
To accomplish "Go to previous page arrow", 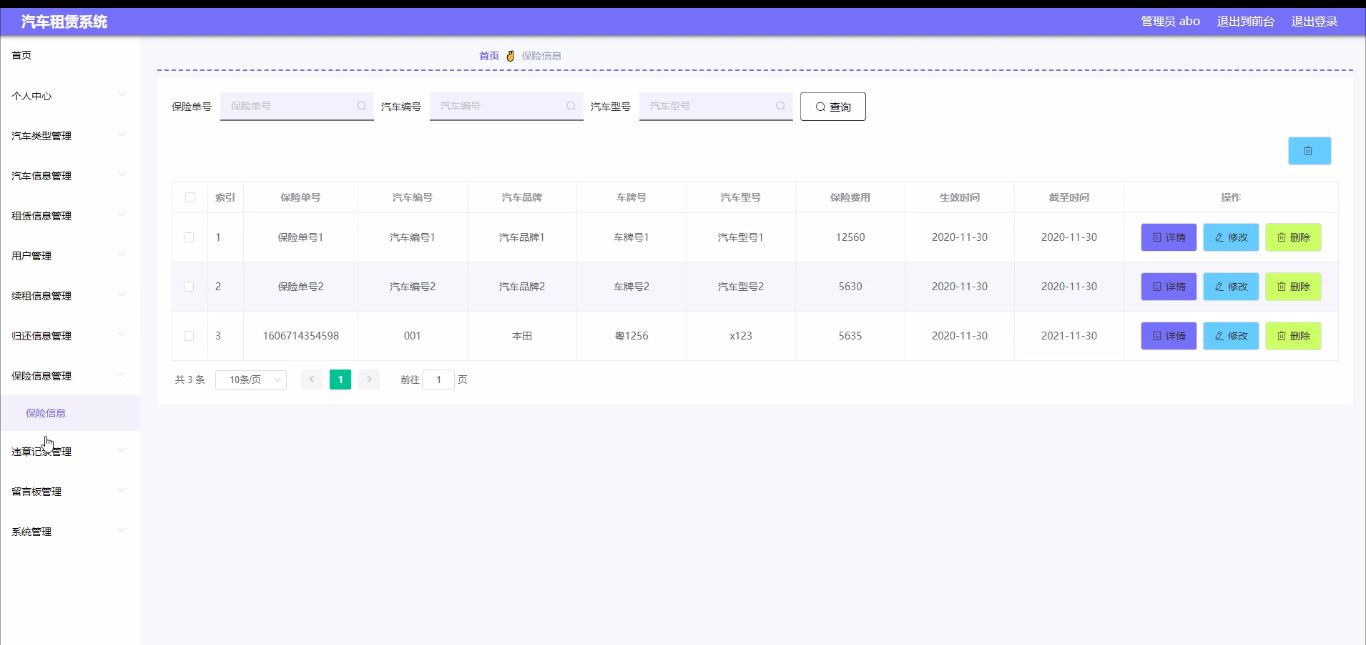I will (x=312, y=380).
